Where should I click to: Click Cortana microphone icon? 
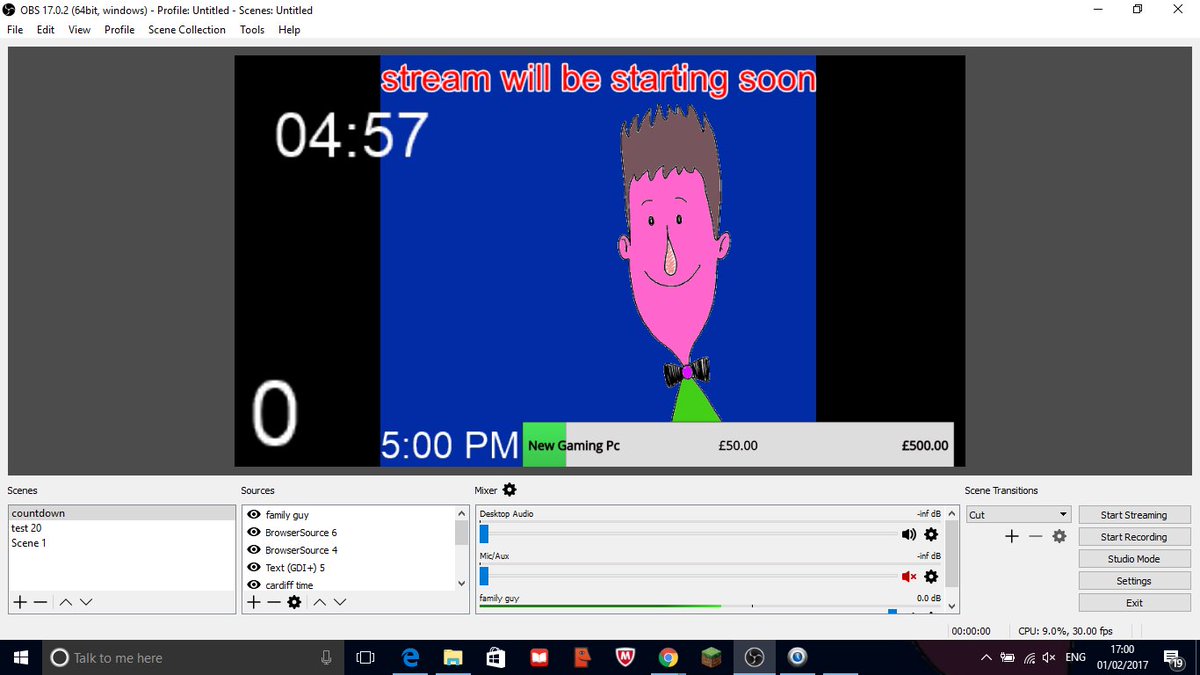pos(326,657)
